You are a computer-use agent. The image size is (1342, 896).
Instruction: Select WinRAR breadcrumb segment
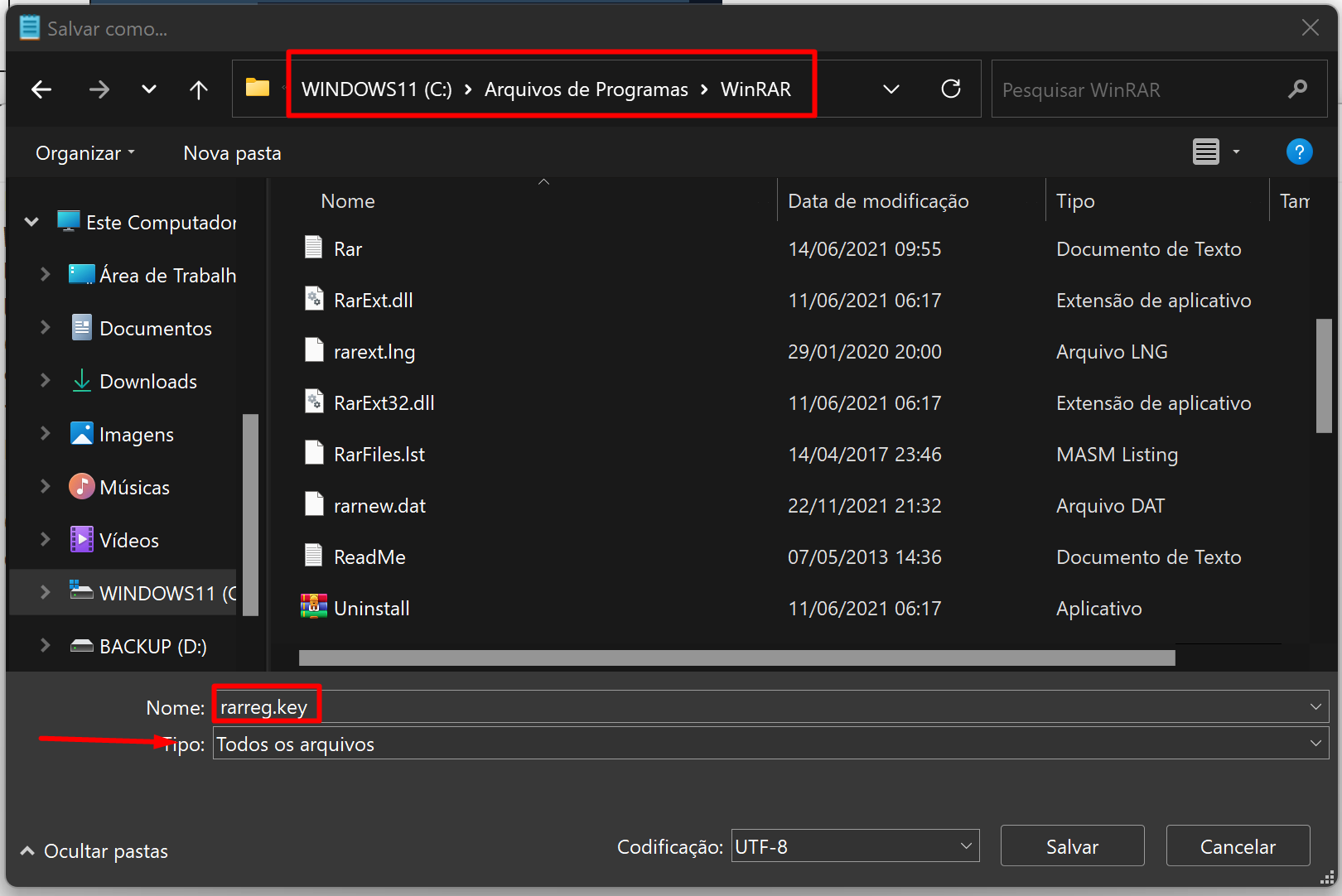tap(755, 89)
